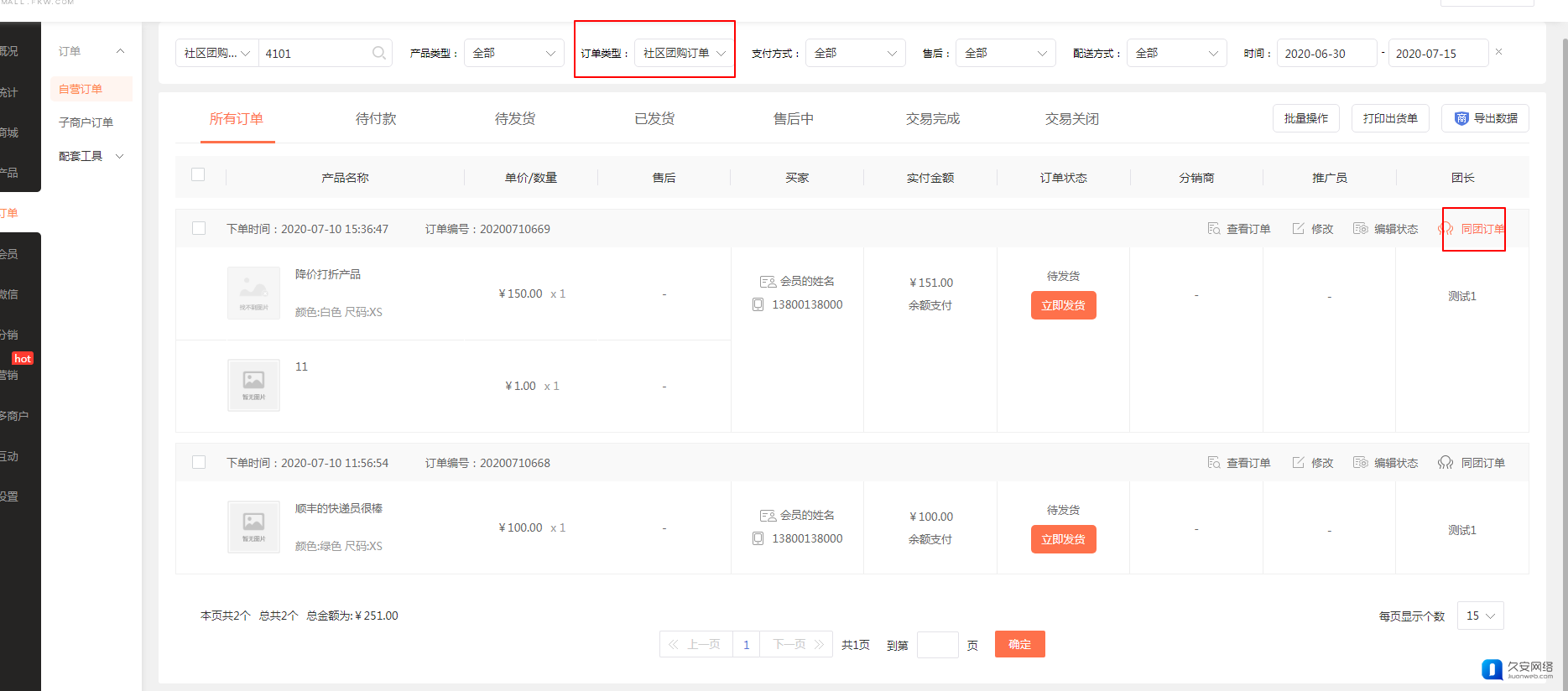The image size is (1568, 691).
Task: Clear the date range with the X icon
Action: (1498, 52)
